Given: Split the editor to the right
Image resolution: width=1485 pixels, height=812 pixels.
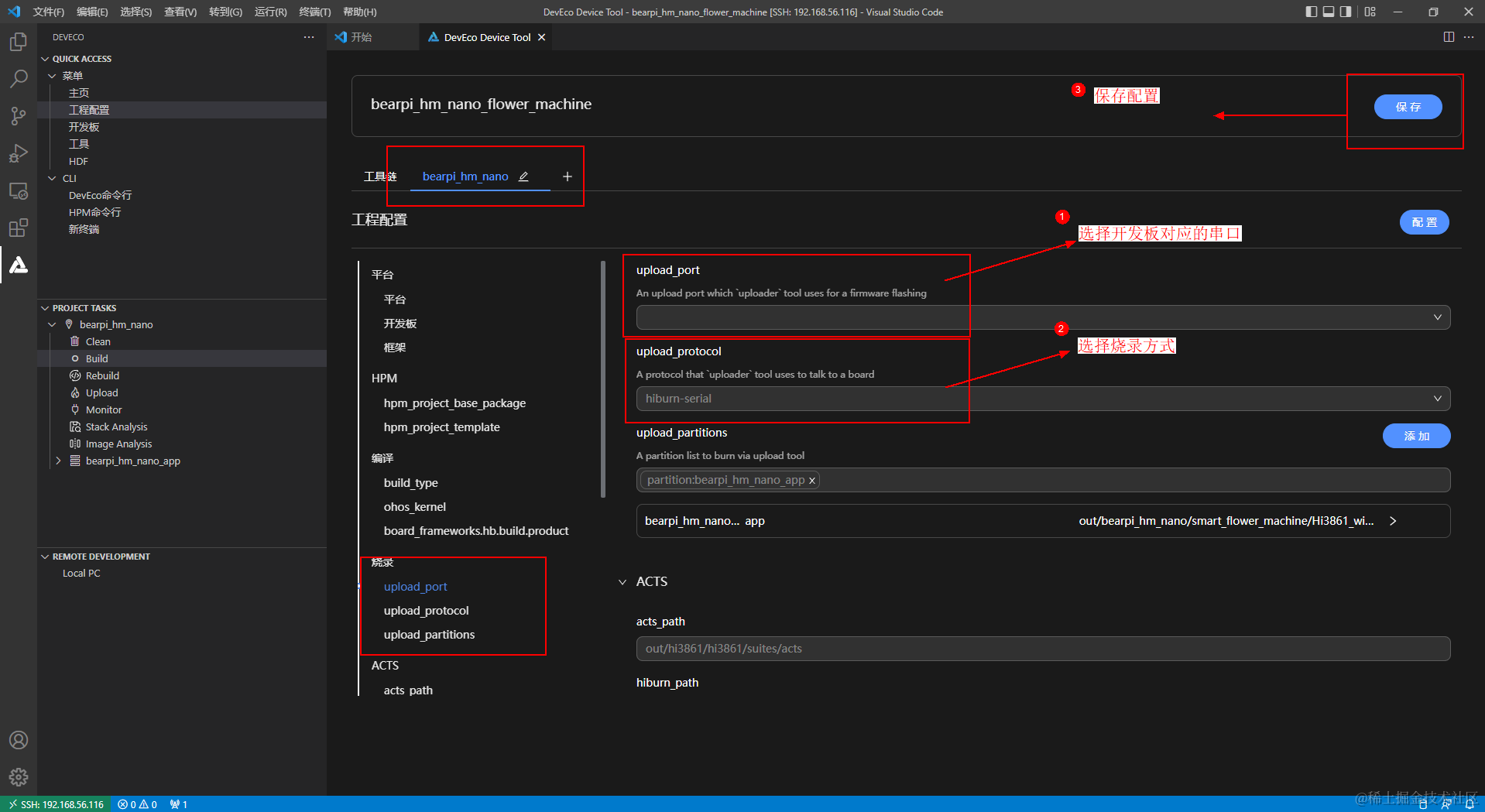Looking at the screenshot, I should tap(1449, 37).
